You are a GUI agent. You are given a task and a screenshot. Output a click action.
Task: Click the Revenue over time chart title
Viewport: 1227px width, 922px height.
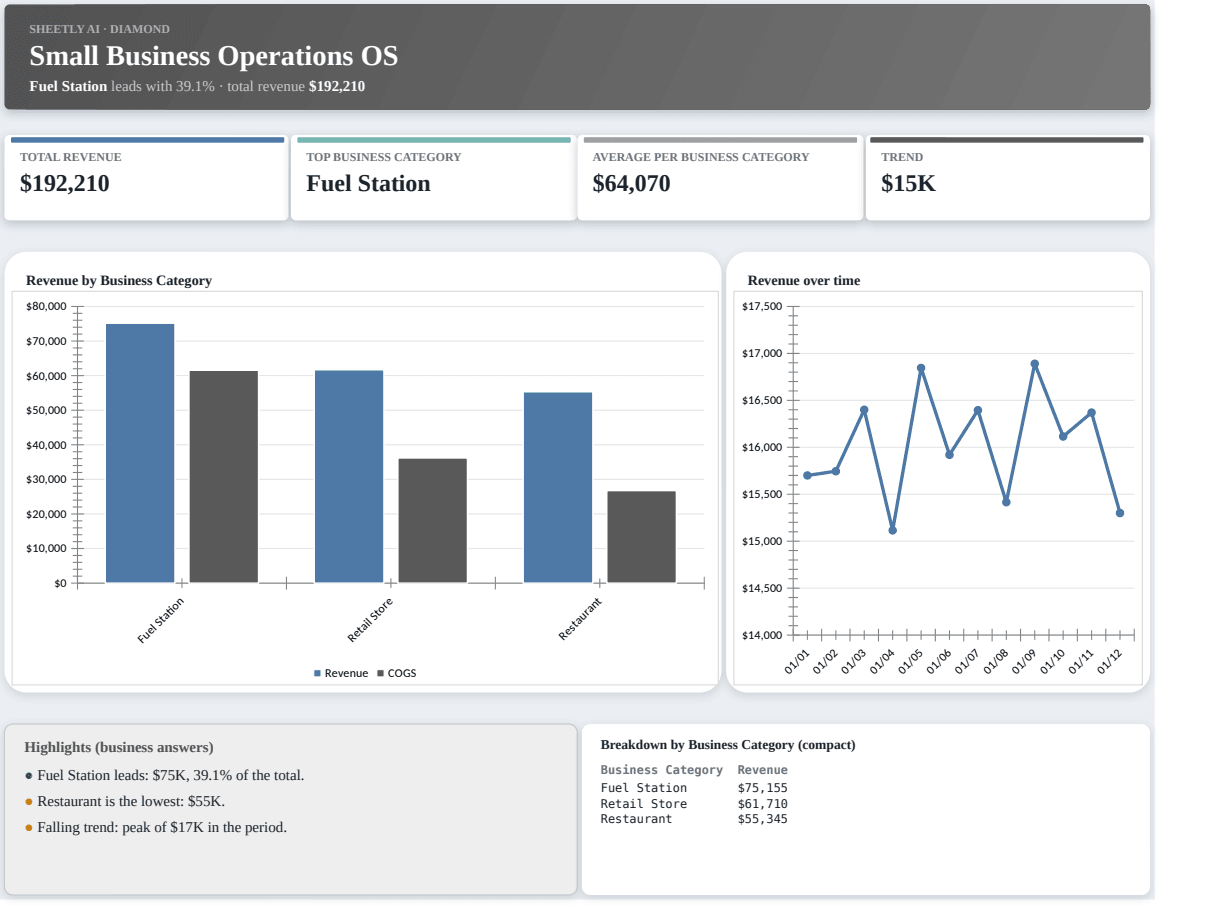click(x=804, y=281)
